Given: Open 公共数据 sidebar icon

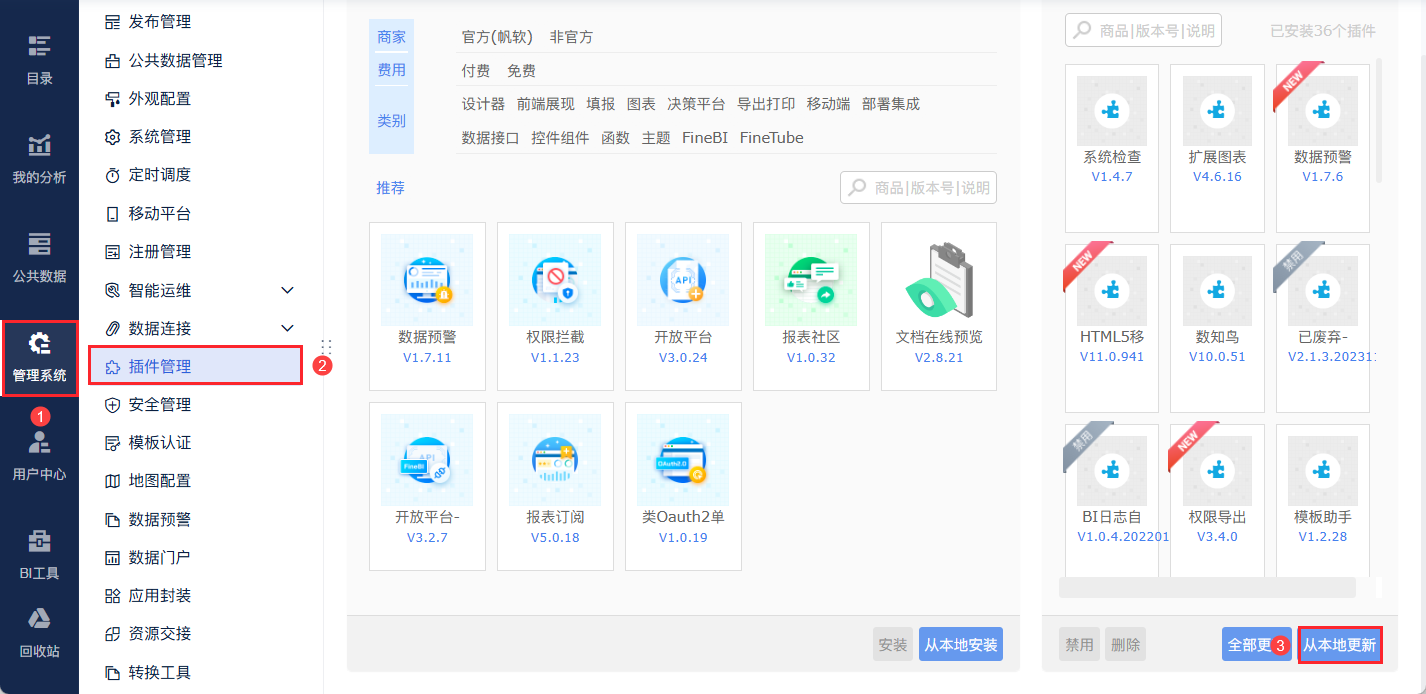Looking at the screenshot, I should pyautogui.click(x=39, y=244).
